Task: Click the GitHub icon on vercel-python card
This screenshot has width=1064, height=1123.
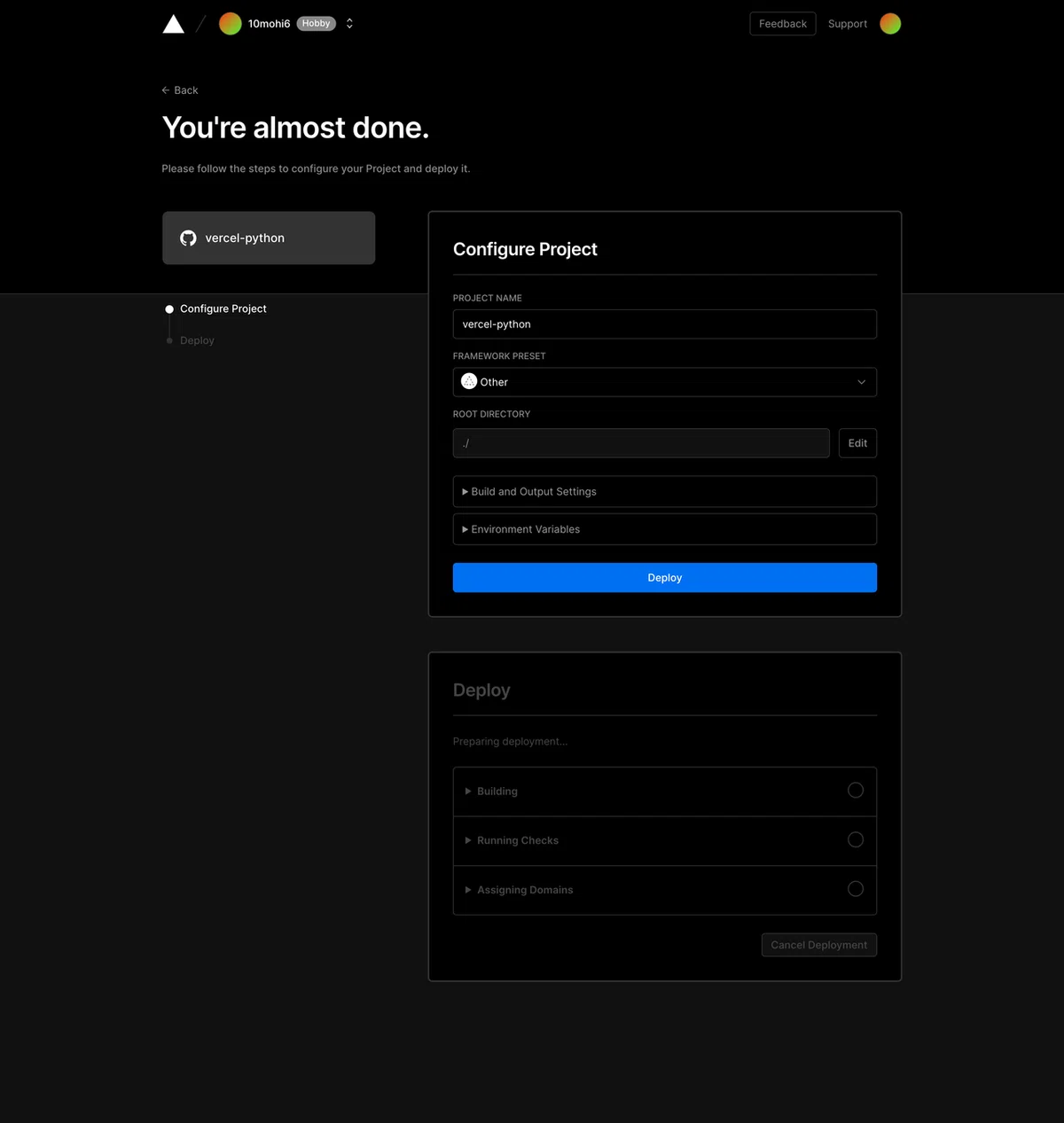Action: tap(188, 238)
